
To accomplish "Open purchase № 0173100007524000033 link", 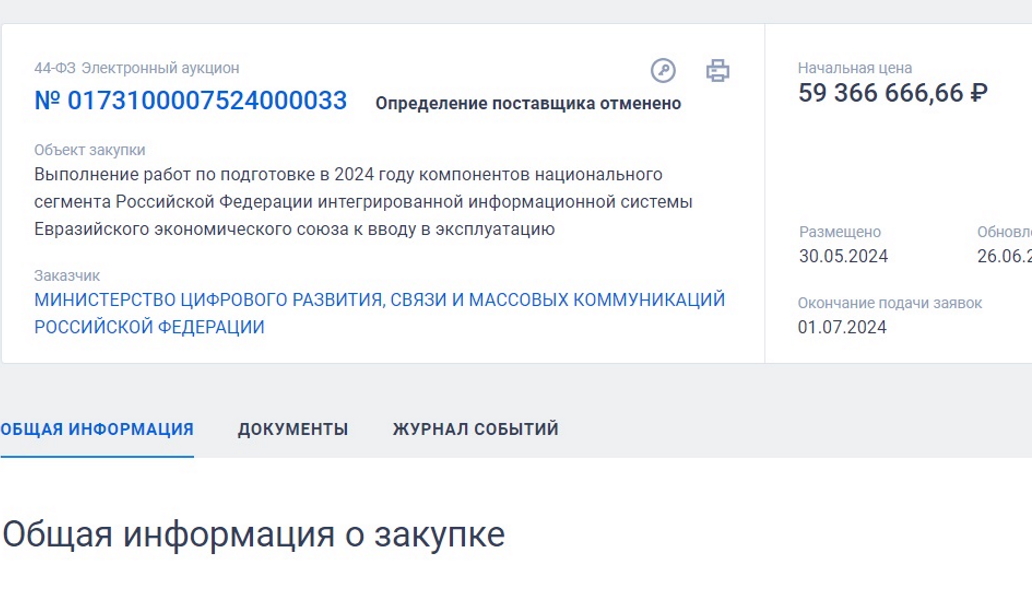I will coord(190,101).
